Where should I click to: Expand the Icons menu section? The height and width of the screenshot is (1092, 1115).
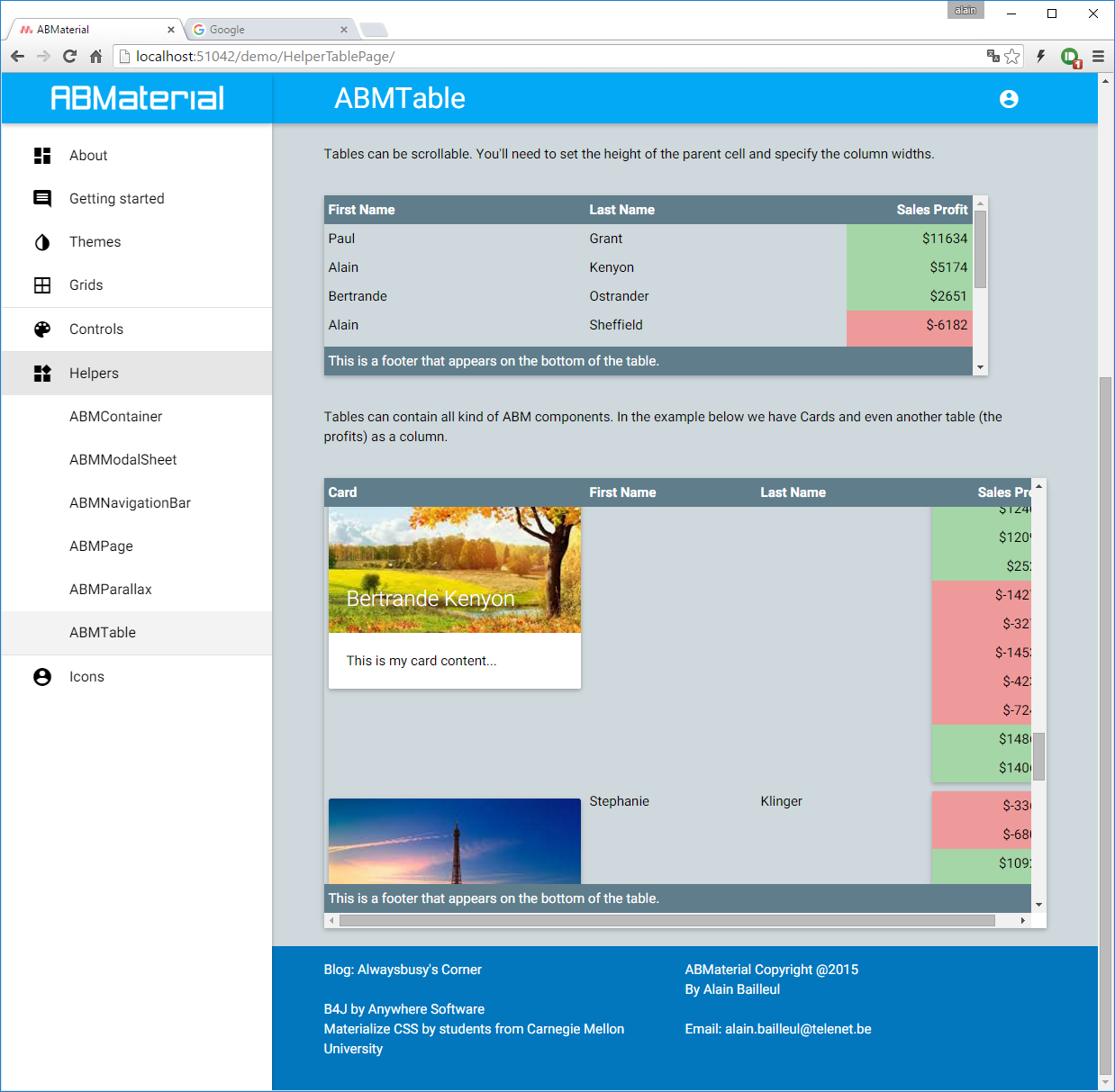click(x=137, y=677)
